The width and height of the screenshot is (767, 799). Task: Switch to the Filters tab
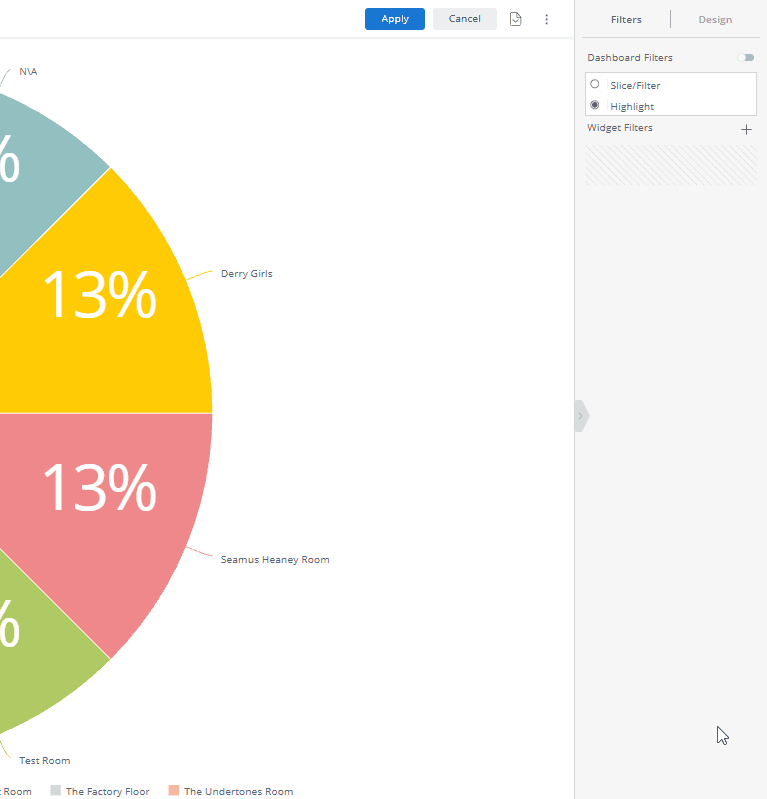coord(626,19)
